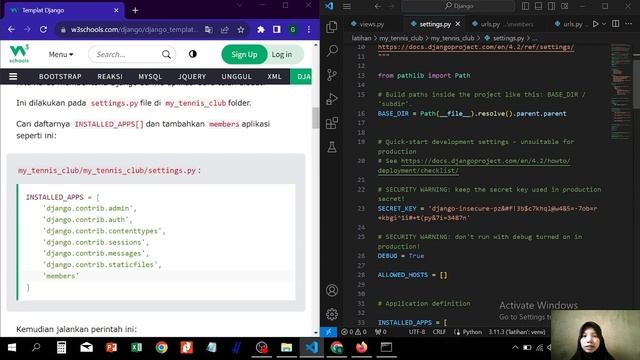Open Firefox from the taskbar

click(361, 347)
